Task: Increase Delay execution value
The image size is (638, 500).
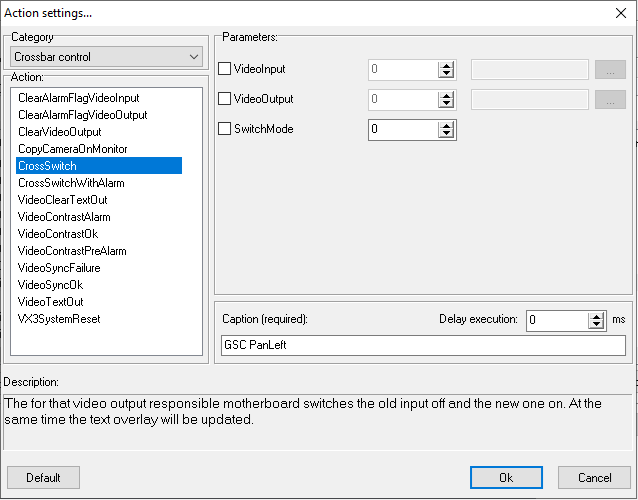Action: [597, 316]
